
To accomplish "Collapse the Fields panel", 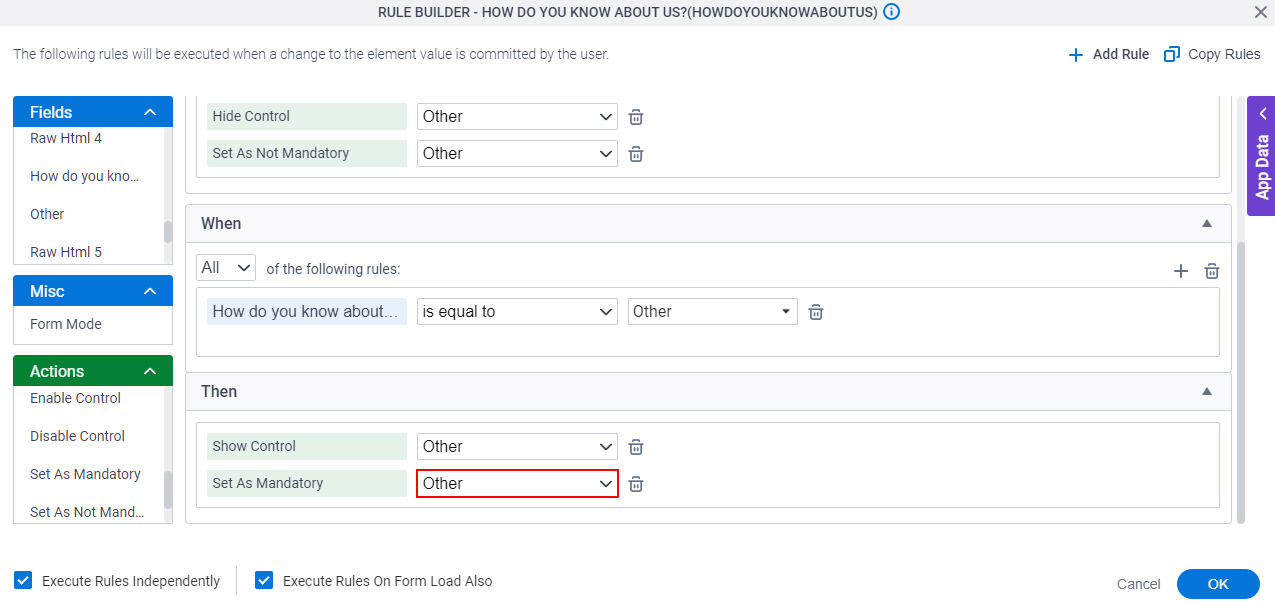I will pyautogui.click(x=150, y=113).
